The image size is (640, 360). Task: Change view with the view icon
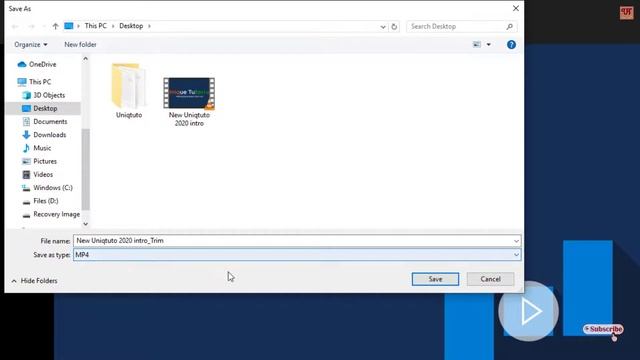point(477,44)
